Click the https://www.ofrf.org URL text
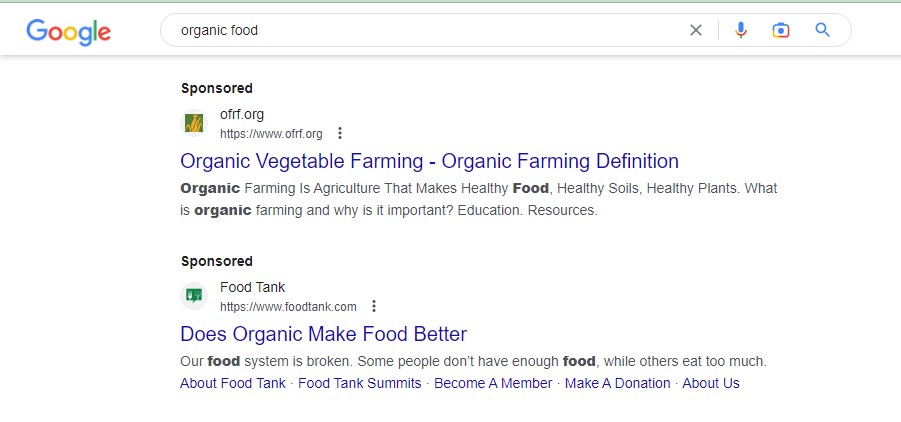 (x=271, y=134)
